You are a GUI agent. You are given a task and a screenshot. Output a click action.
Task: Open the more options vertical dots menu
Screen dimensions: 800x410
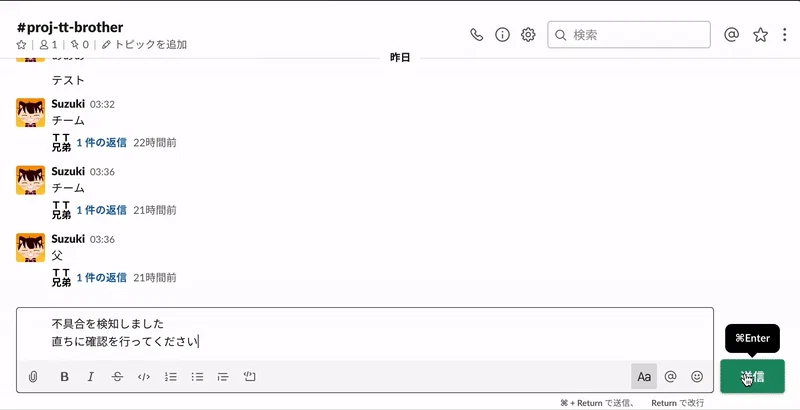[785, 35]
